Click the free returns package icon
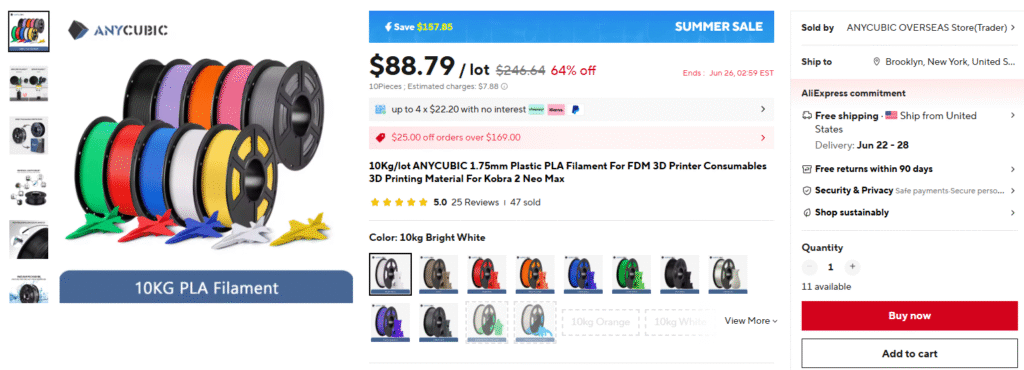 [807, 169]
